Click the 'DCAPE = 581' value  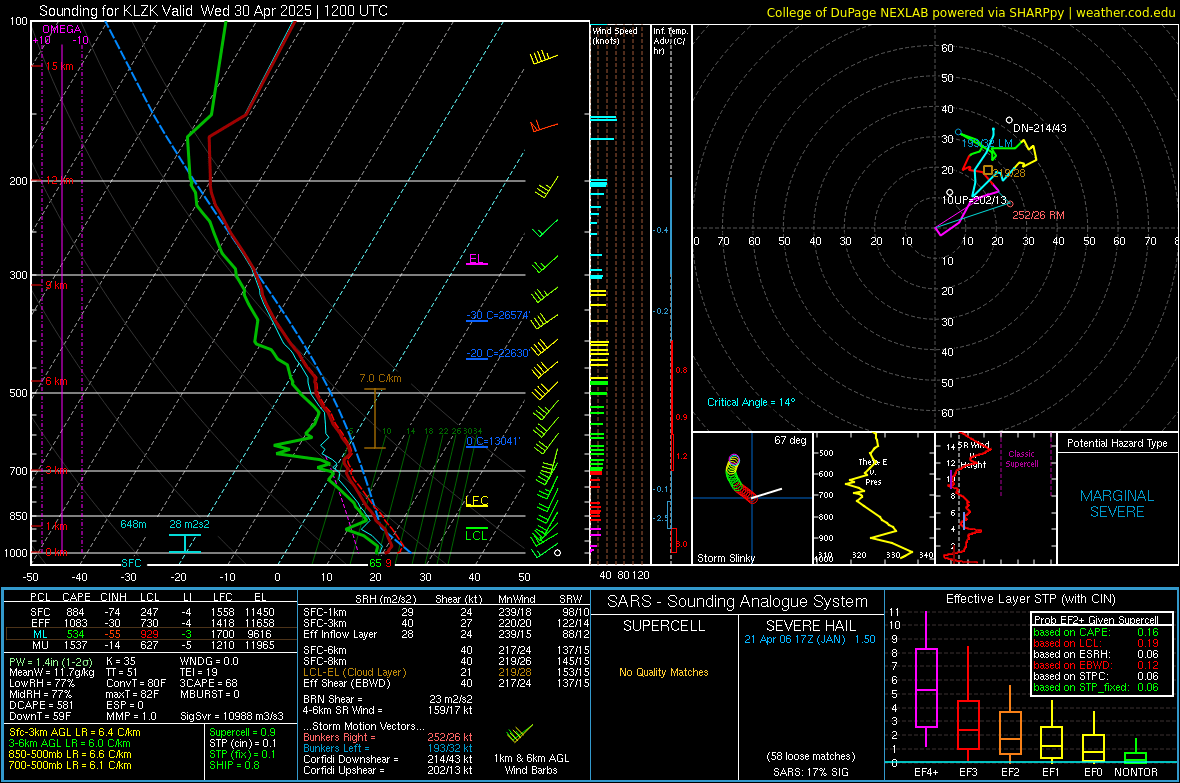pyautogui.click(x=41, y=705)
